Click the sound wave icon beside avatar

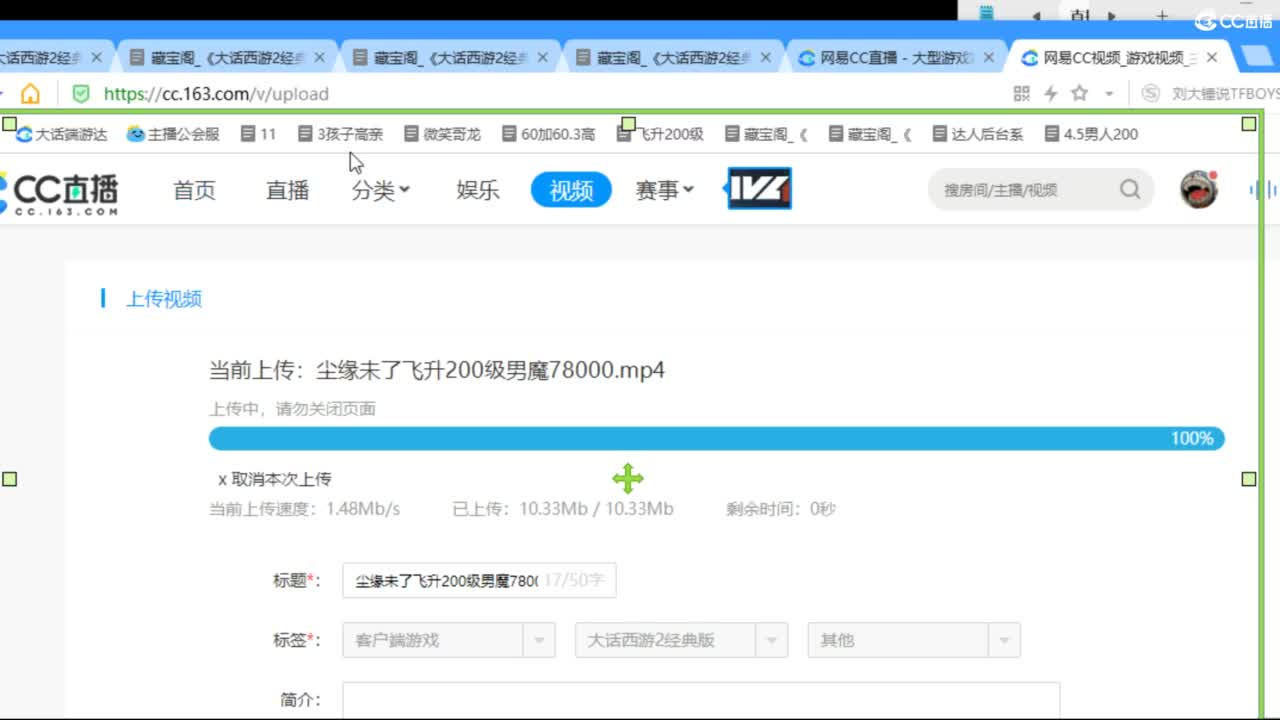pyautogui.click(x=1264, y=189)
